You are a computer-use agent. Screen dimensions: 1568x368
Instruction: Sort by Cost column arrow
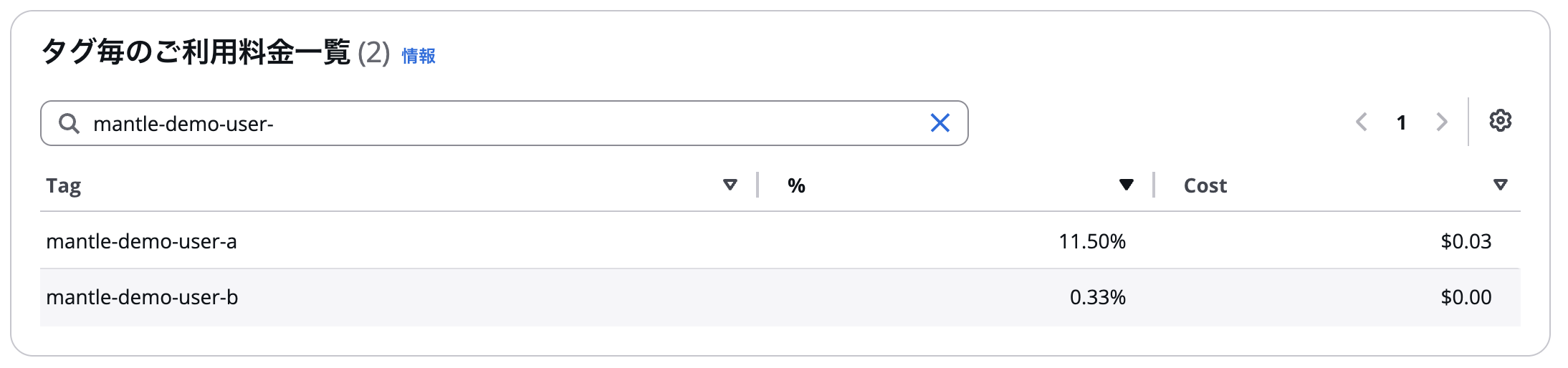(1500, 185)
